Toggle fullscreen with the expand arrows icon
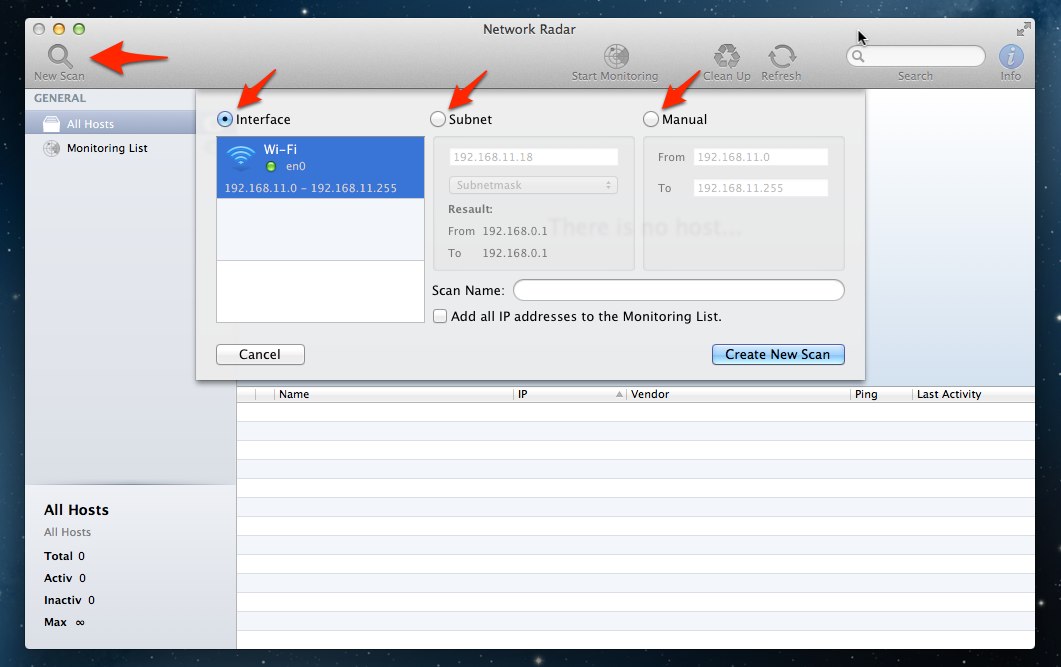 coord(1024,29)
